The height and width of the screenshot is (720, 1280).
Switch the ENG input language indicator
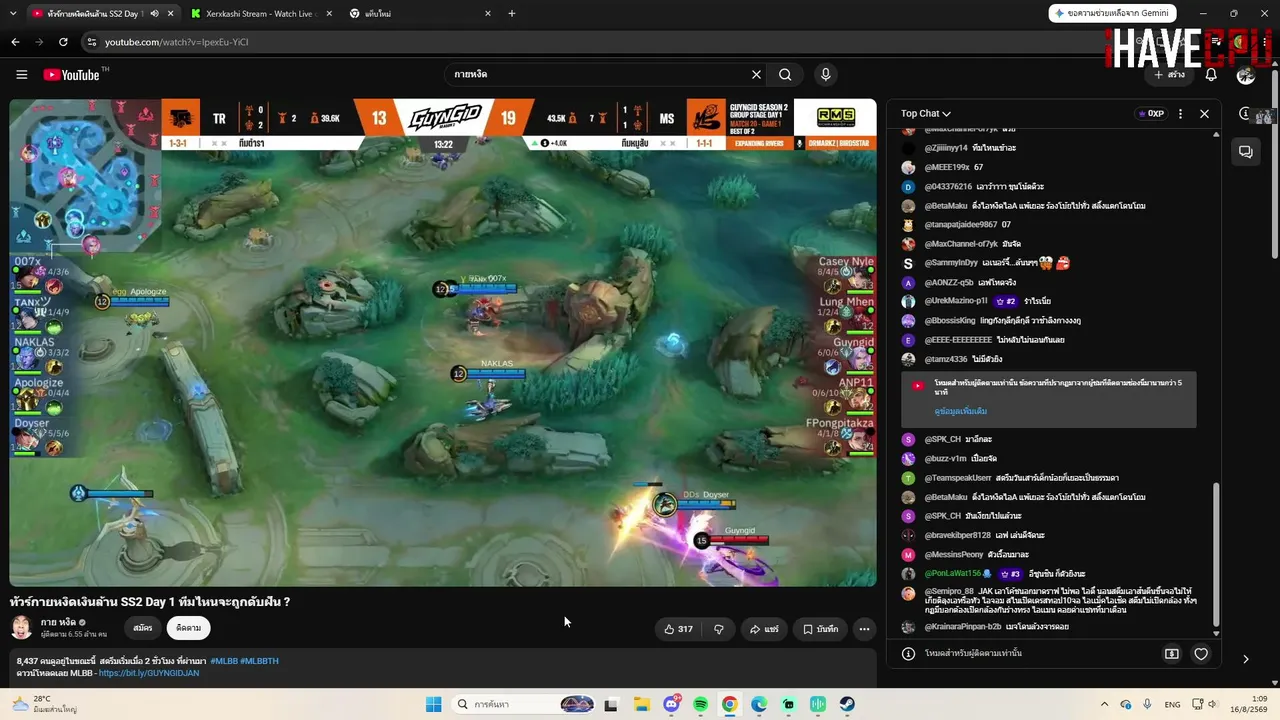pos(1172,704)
